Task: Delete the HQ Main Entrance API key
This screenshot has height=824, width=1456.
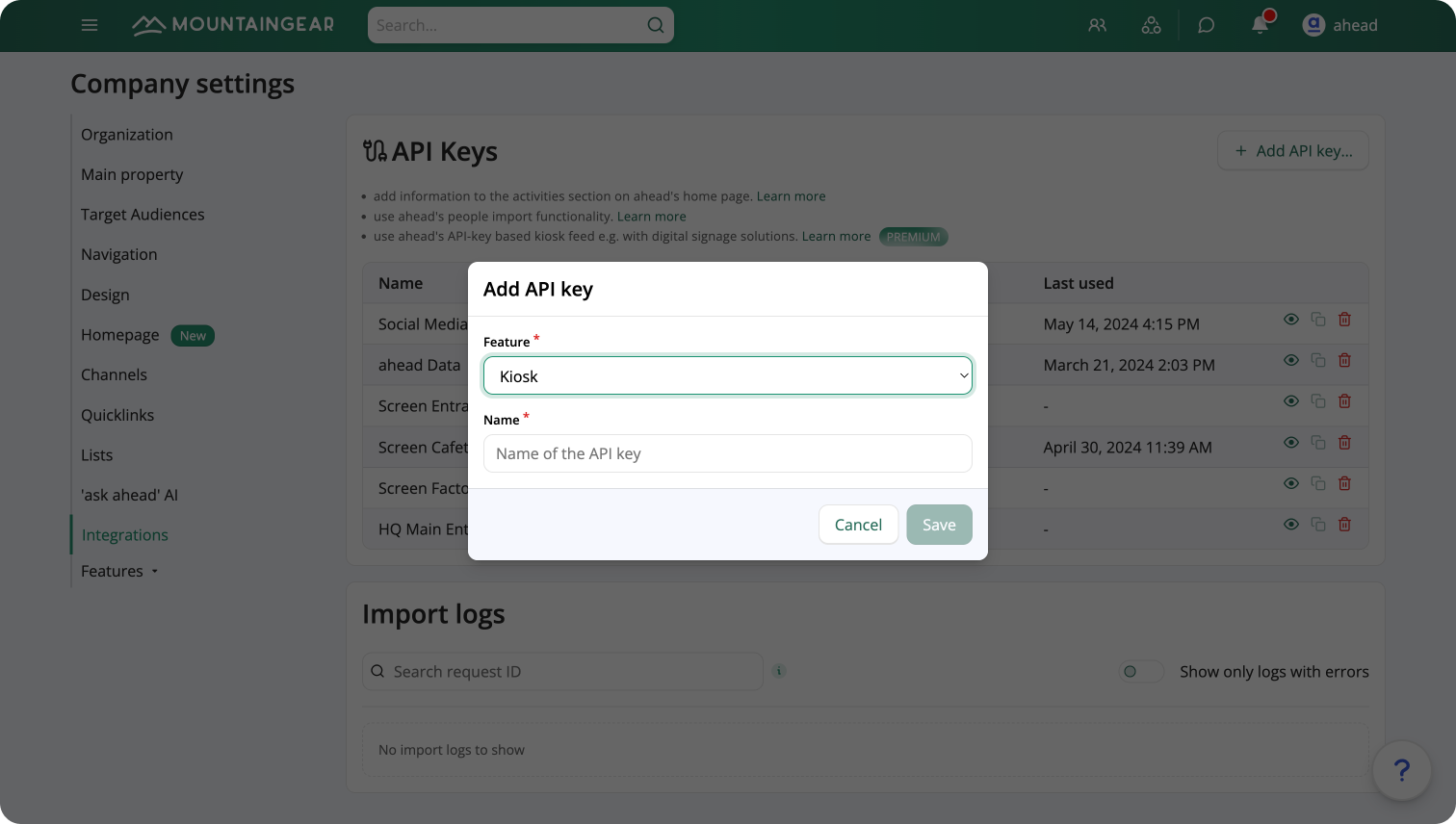Action: [1344, 524]
